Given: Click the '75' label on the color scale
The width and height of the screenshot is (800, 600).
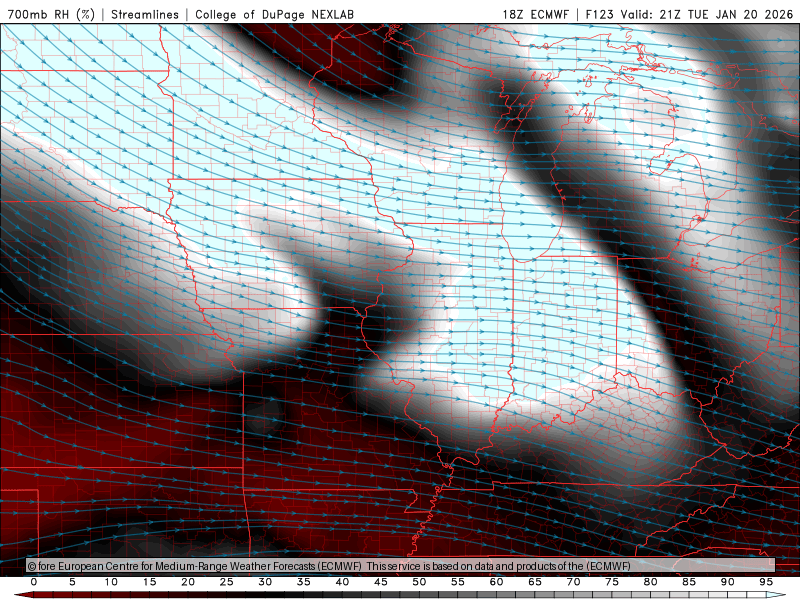Looking at the screenshot, I should point(612,582).
